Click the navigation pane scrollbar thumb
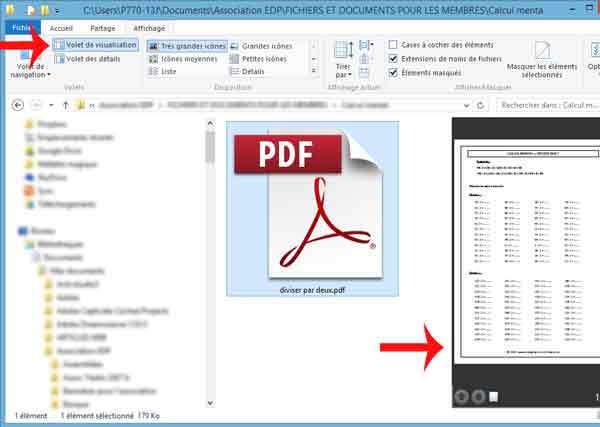 pos(210,146)
